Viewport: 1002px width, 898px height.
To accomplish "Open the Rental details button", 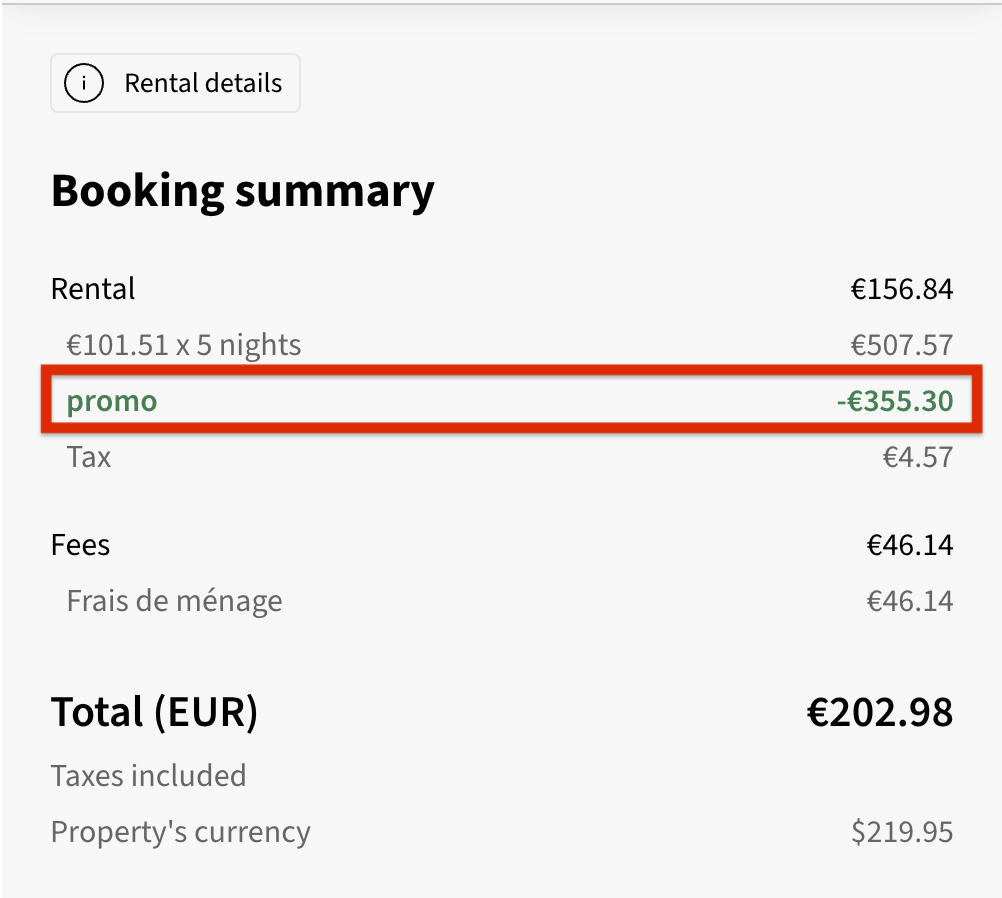I will click(x=175, y=83).
